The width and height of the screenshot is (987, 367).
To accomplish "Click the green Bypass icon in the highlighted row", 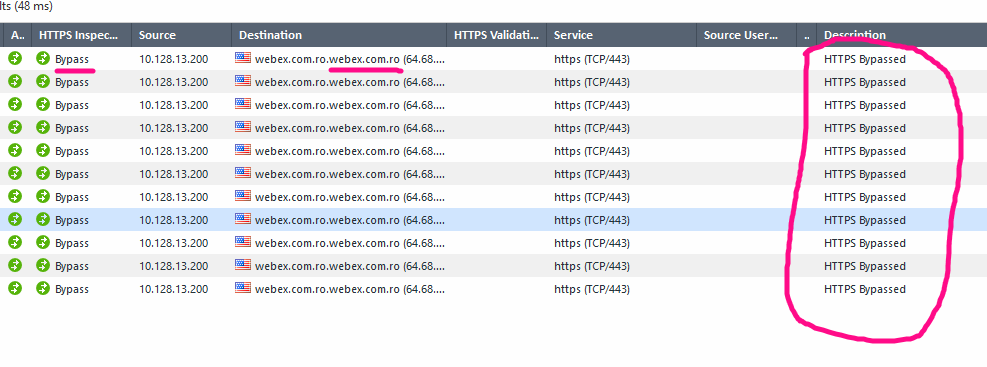I will coord(43,220).
